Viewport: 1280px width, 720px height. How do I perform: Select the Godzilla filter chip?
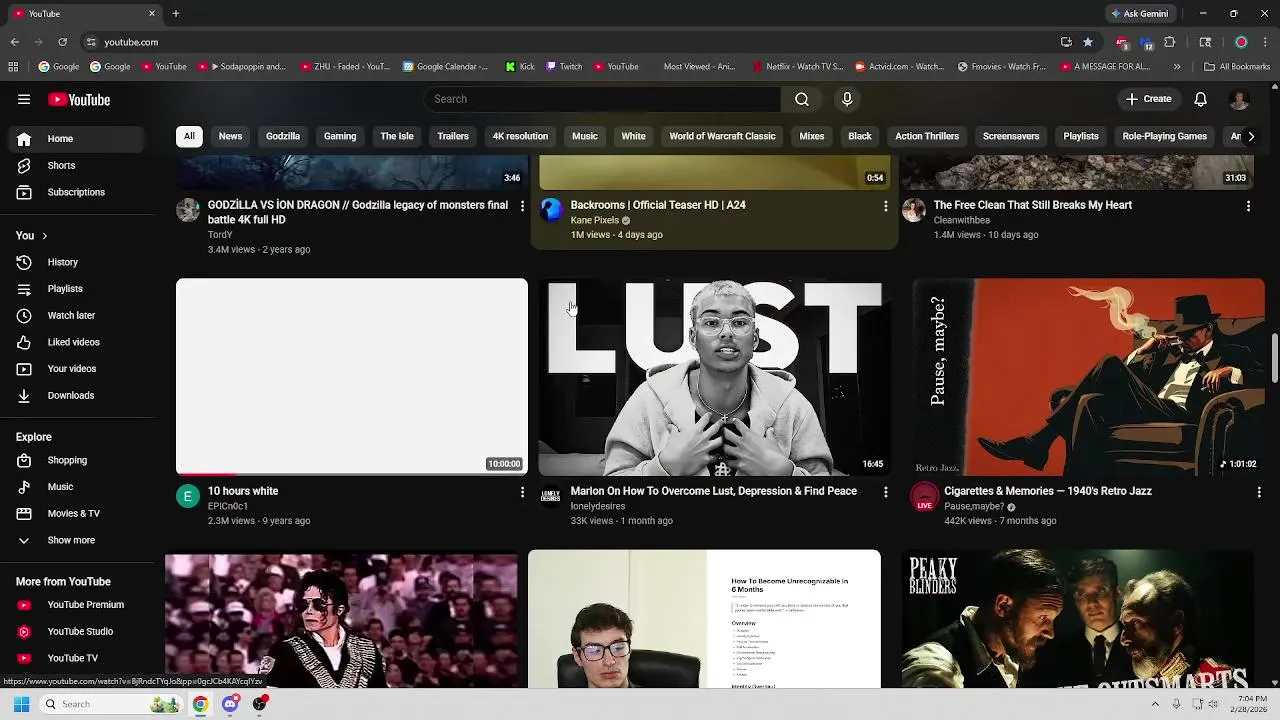pos(283,136)
